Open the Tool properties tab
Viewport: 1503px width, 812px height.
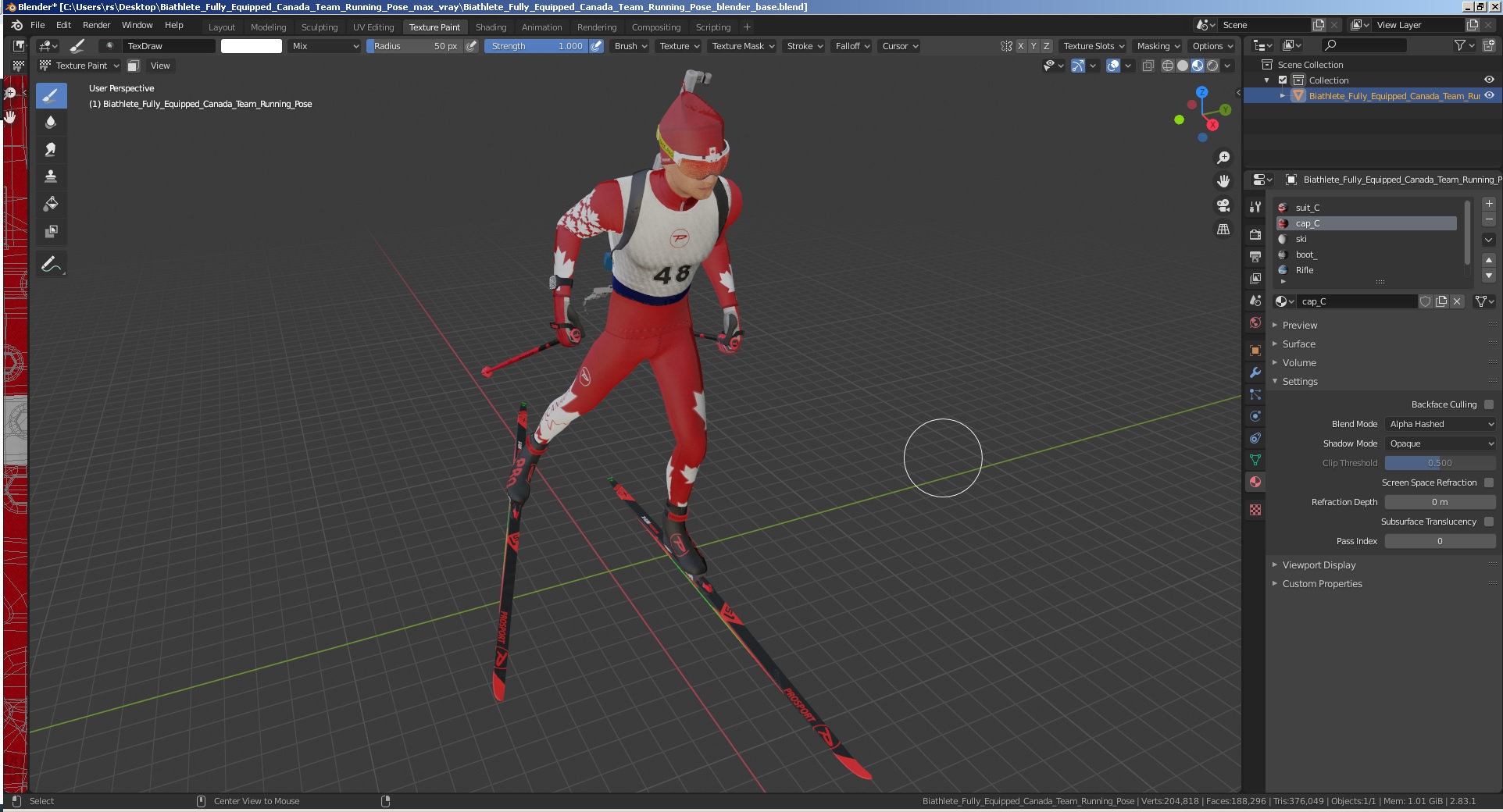tap(1255, 207)
